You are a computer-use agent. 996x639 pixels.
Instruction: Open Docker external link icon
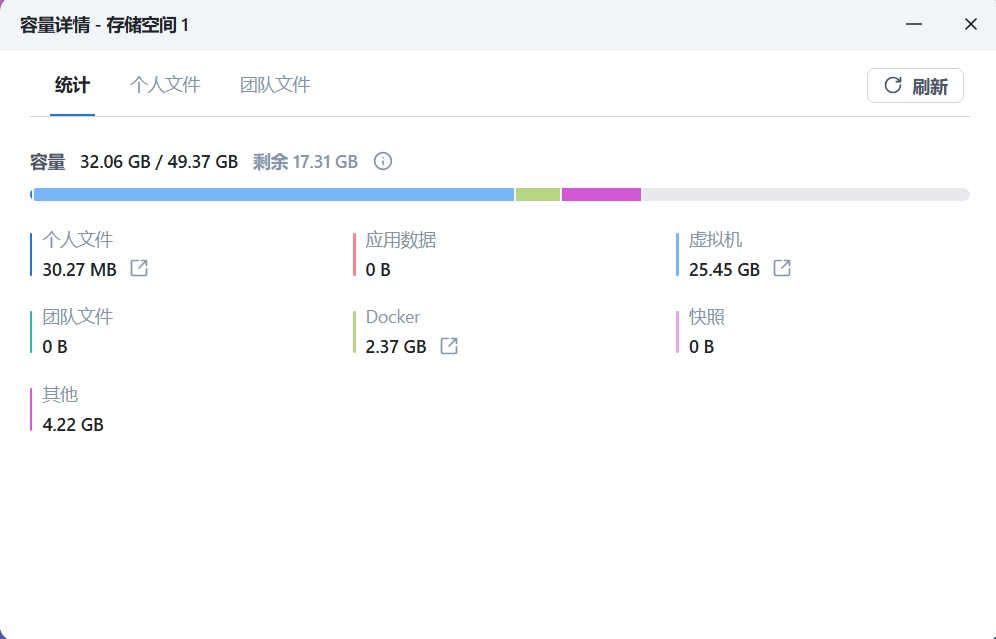pyautogui.click(x=449, y=346)
